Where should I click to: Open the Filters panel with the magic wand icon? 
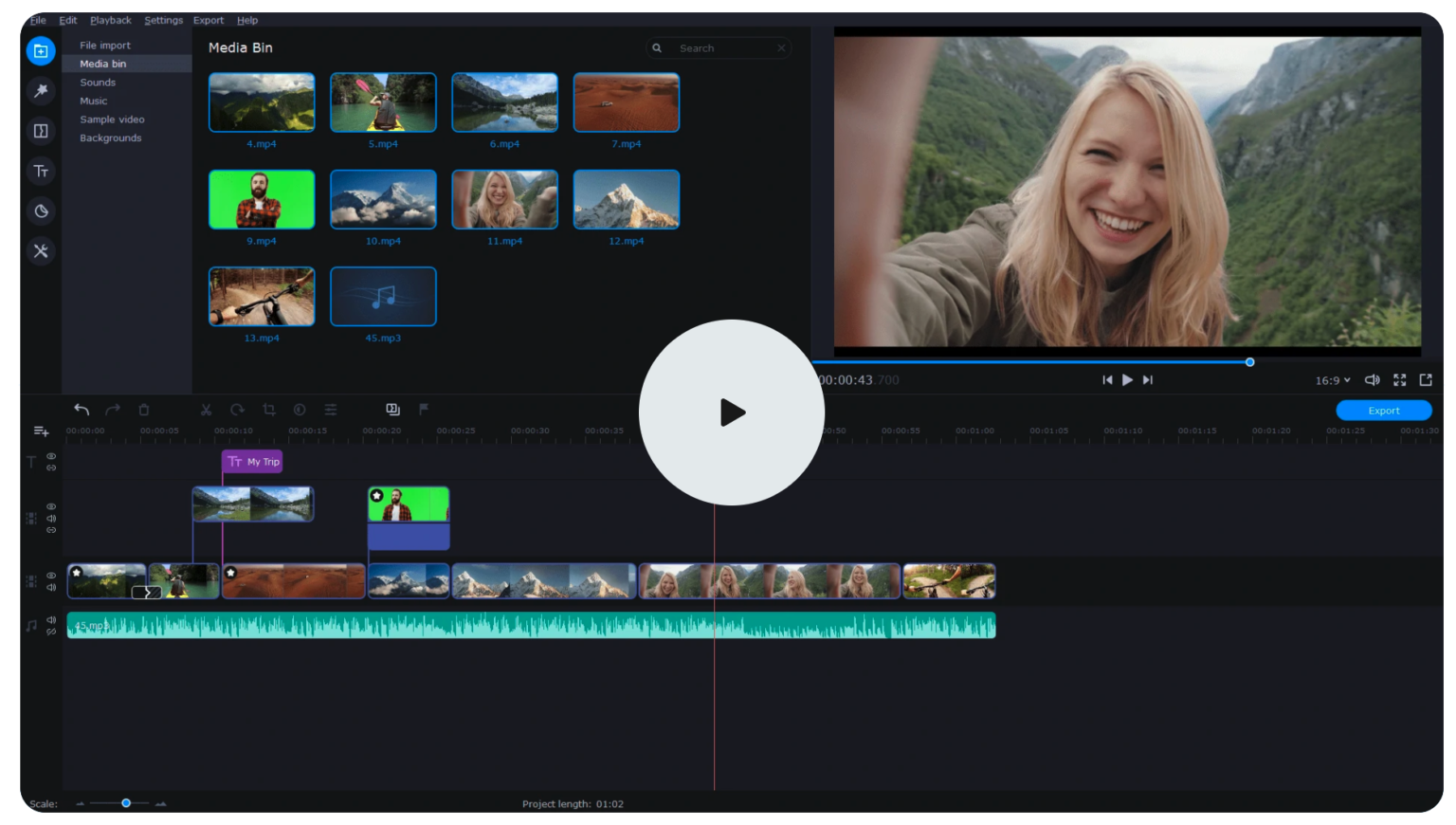[x=41, y=91]
